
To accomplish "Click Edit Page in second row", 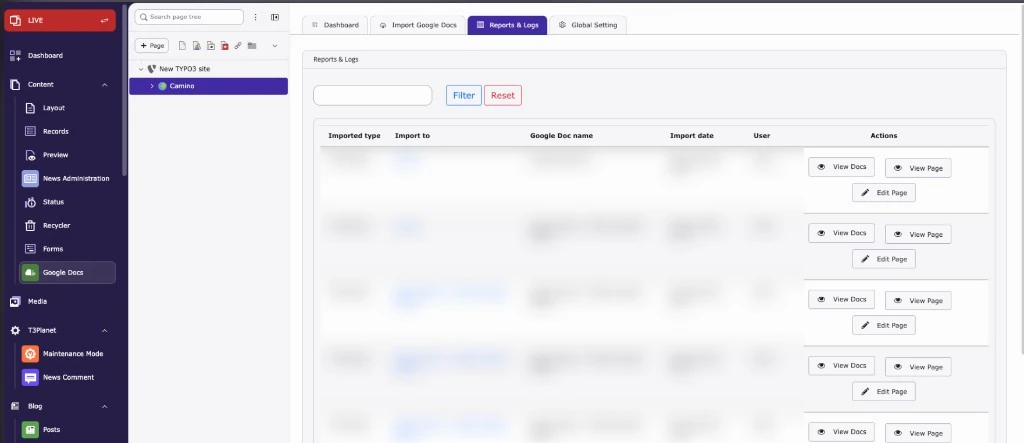I will pyautogui.click(x=884, y=259).
